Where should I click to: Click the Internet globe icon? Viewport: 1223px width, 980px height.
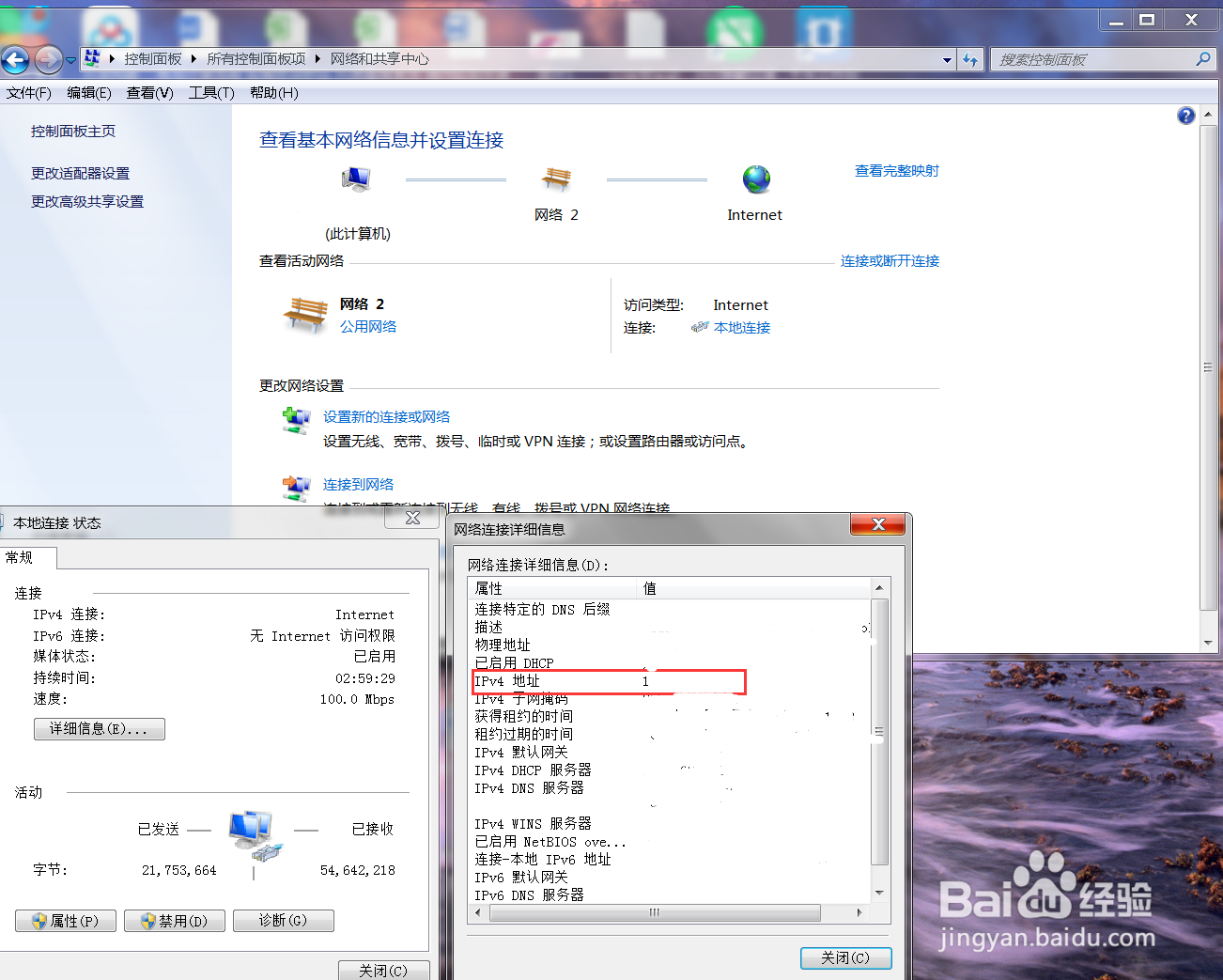click(755, 179)
